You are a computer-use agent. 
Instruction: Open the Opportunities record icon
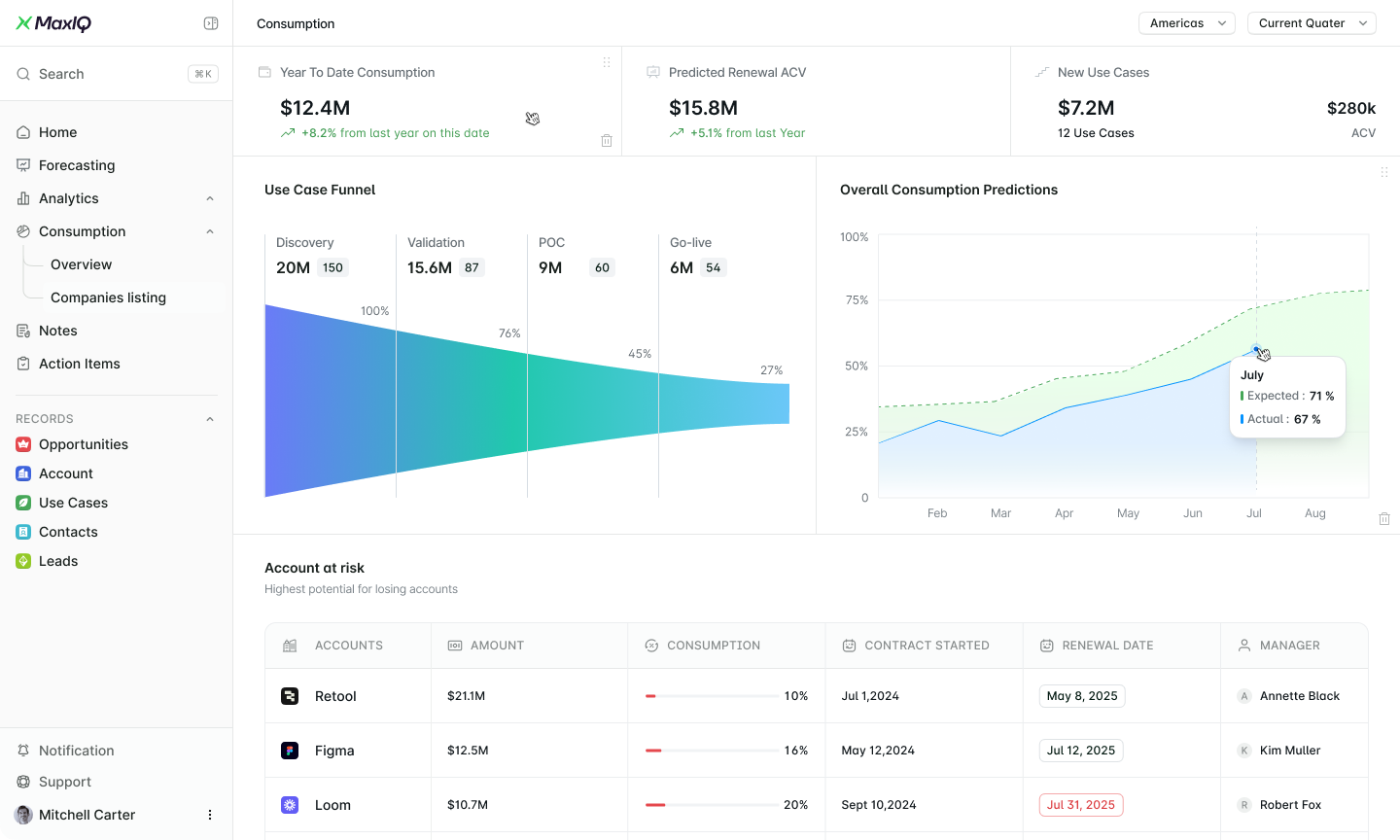pyautogui.click(x=23, y=444)
